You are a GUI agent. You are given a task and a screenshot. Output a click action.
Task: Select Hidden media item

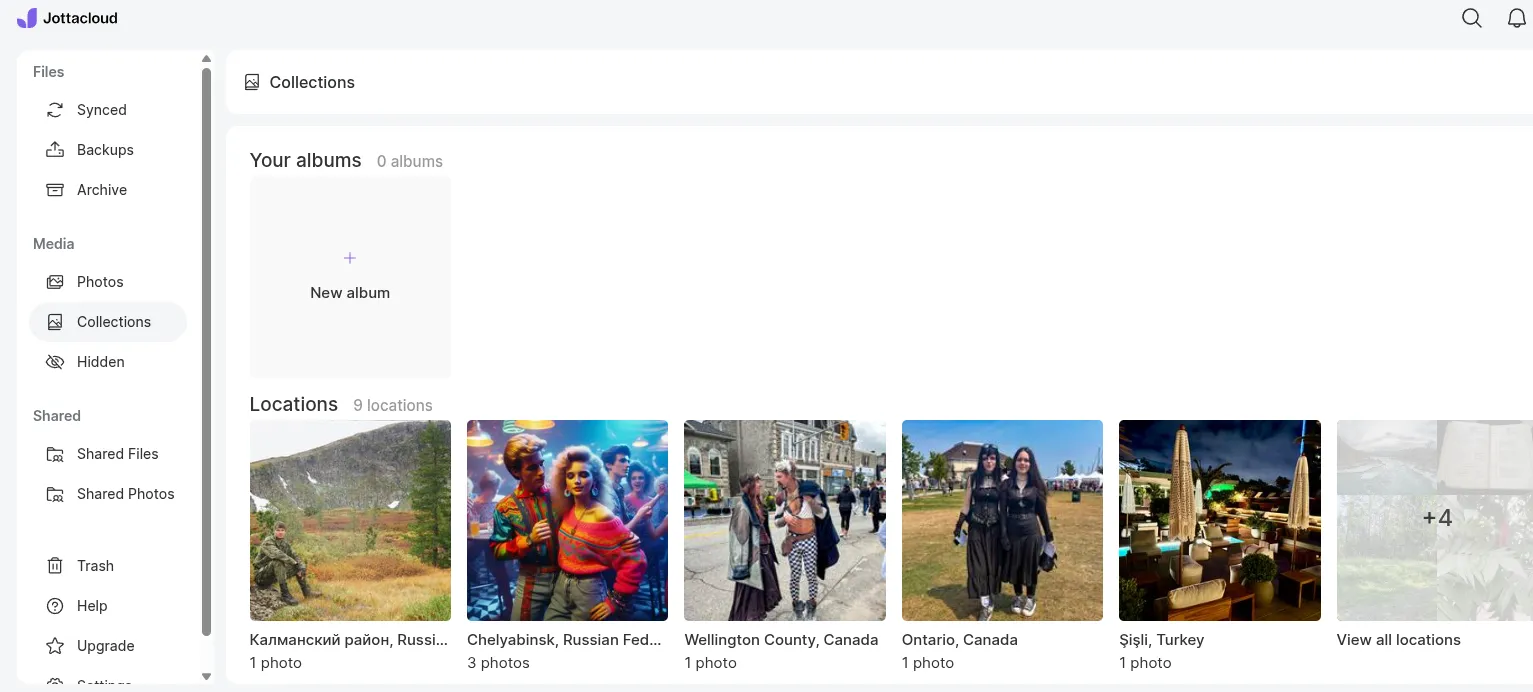coord(108,362)
